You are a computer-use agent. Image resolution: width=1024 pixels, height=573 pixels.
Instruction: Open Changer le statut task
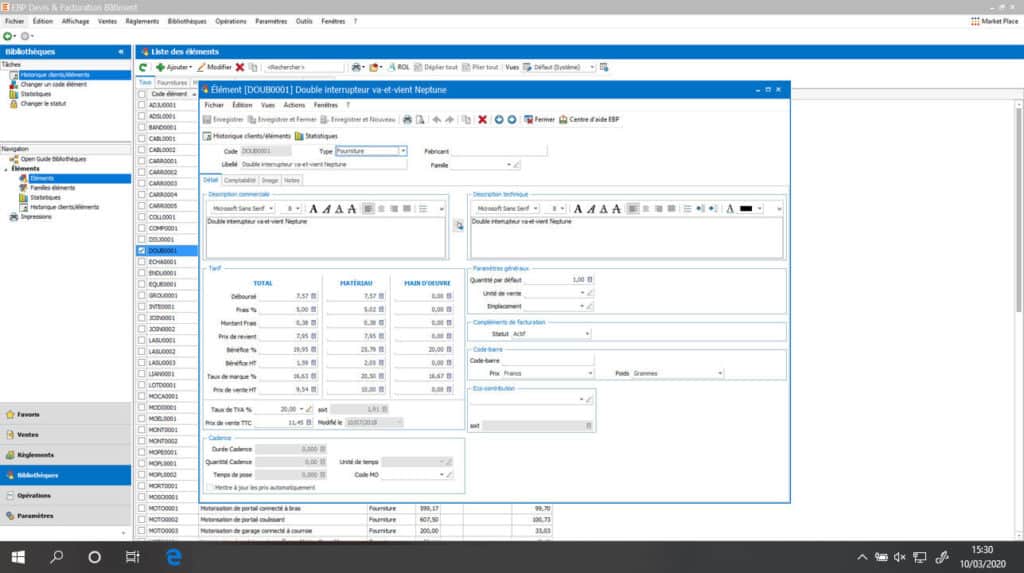coord(43,103)
